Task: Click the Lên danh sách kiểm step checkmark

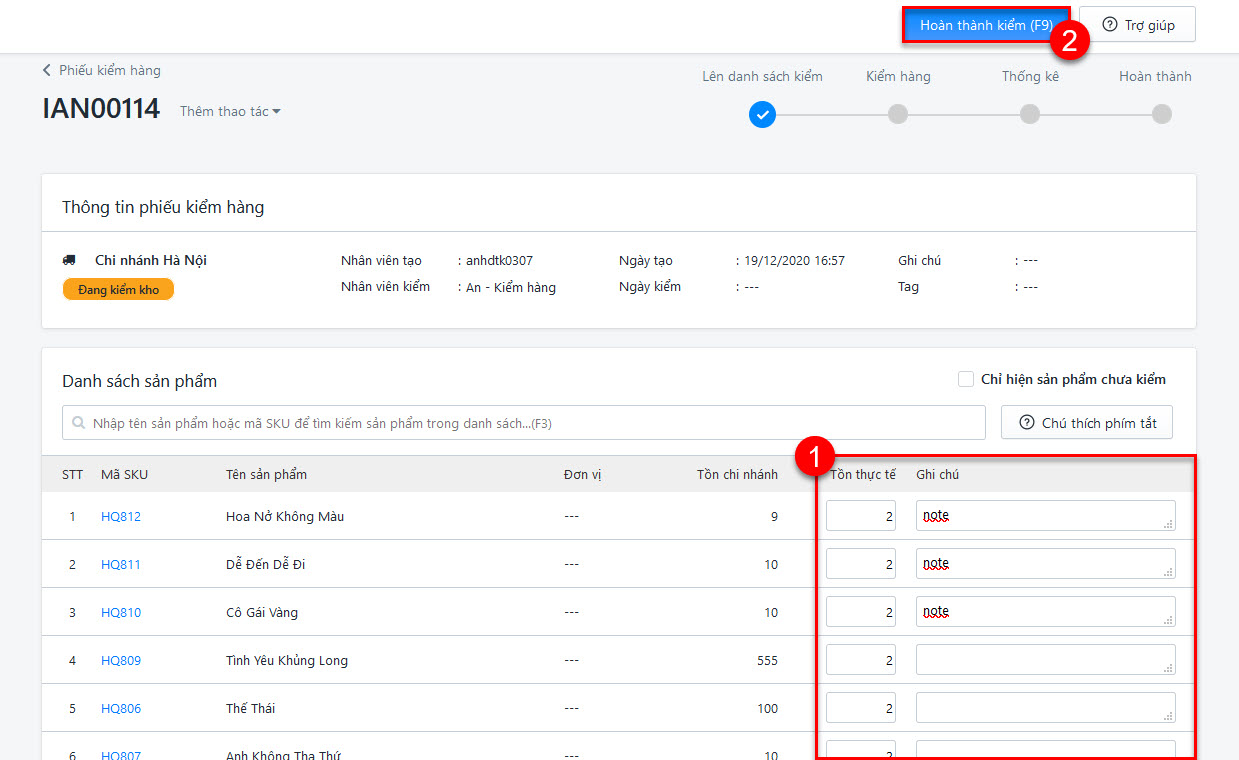Action: tap(762, 115)
